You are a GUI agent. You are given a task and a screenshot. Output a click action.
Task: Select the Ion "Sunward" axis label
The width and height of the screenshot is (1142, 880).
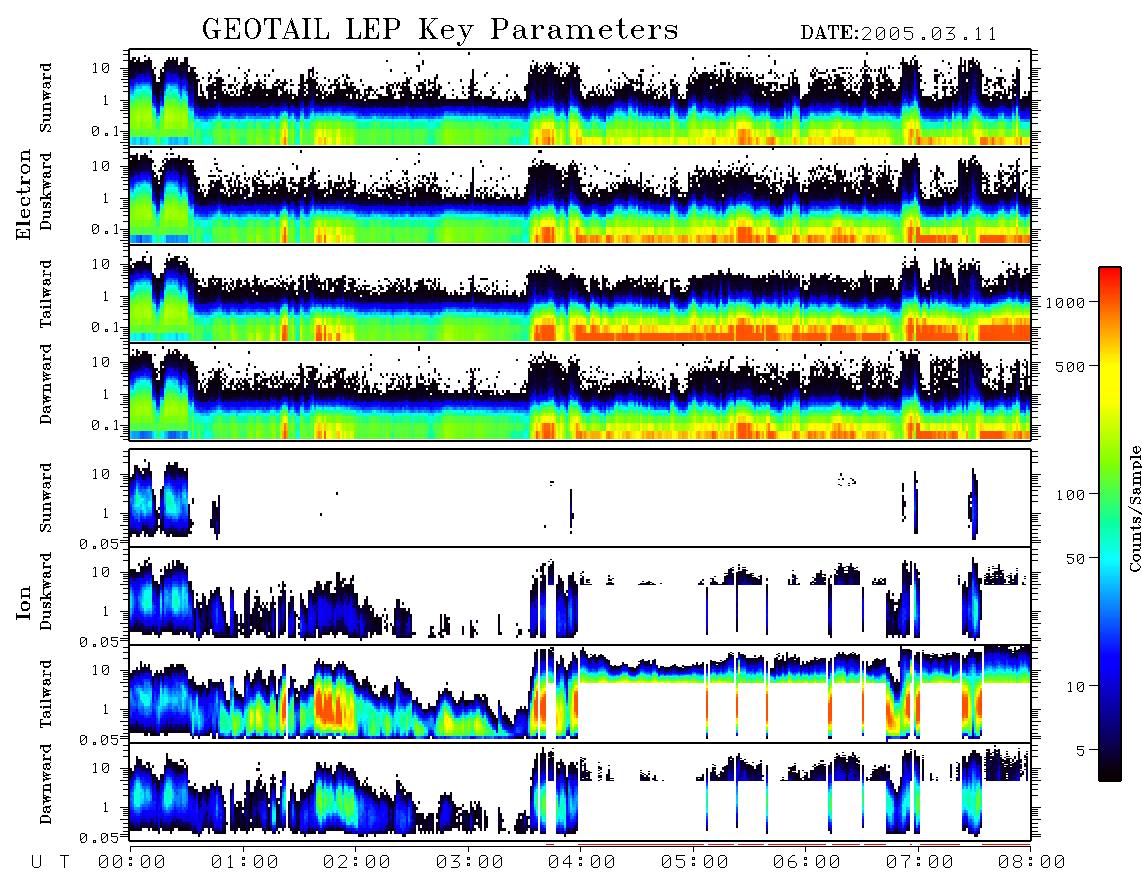(46, 498)
